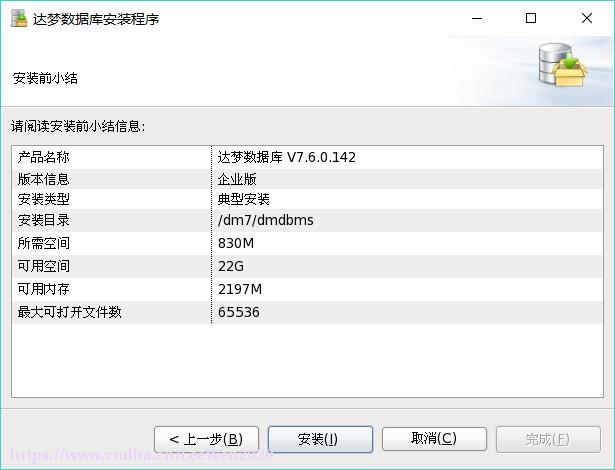Close the installer window
Image resolution: width=615 pixels, height=470 pixels.
tap(587, 18)
